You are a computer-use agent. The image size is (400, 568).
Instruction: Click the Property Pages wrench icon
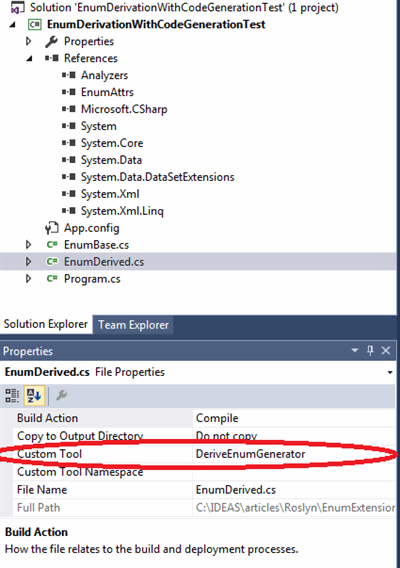point(62,395)
